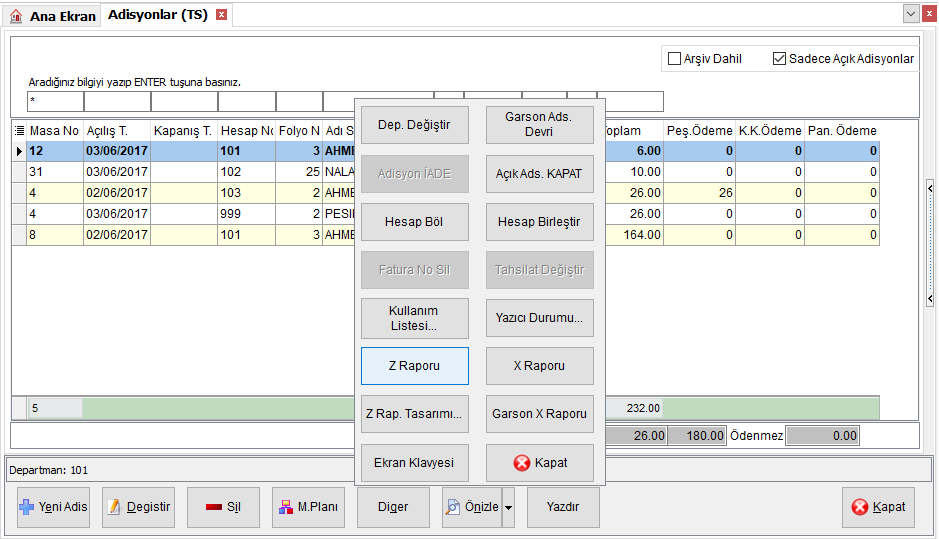The width and height of the screenshot is (939, 539).
Task: Click the Dep. Değiştir button
Action: [x=414, y=125]
